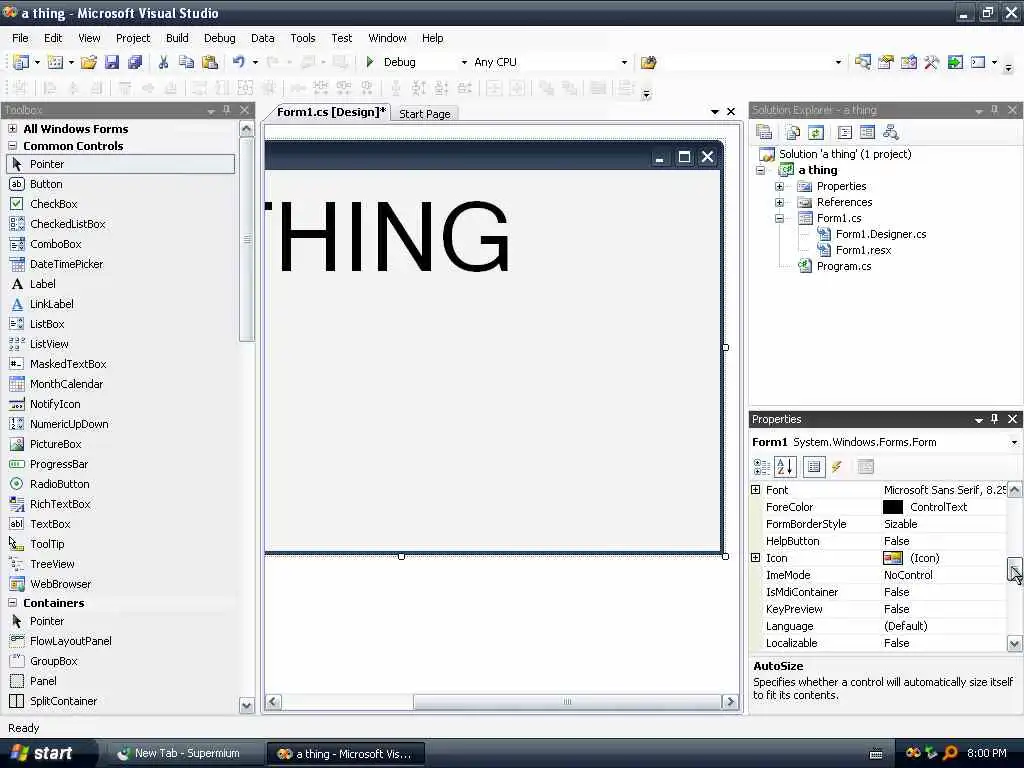
Task: Click the ForeColor black color swatch
Action: tap(893, 507)
